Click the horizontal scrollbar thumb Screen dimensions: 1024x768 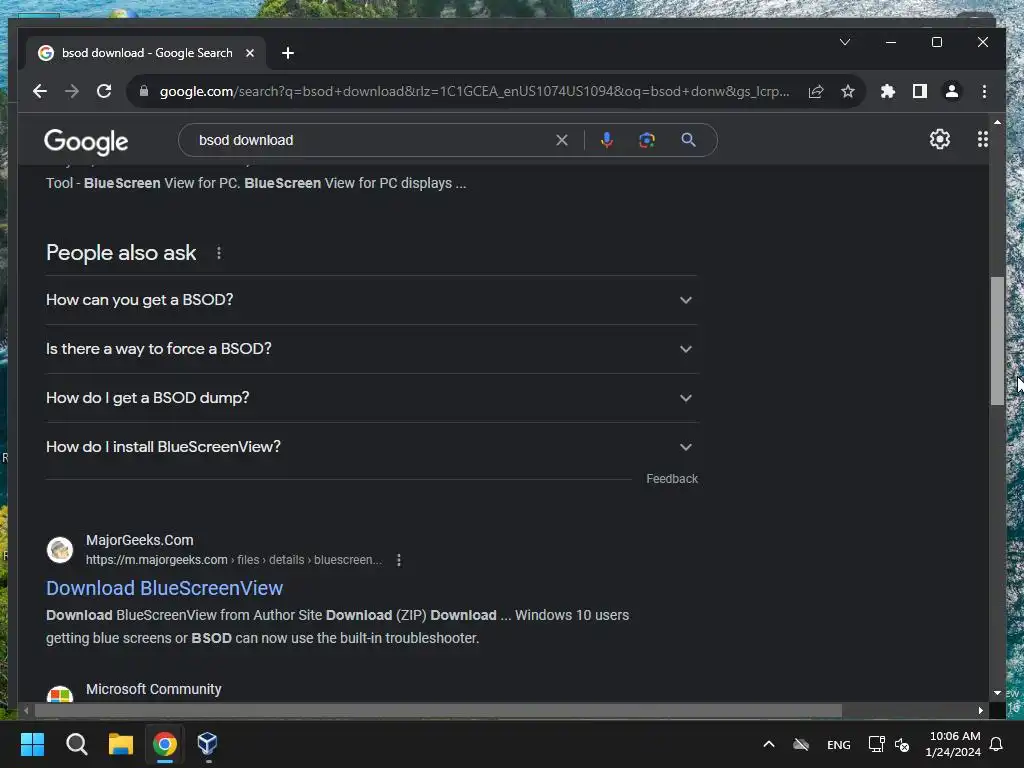coord(438,711)
